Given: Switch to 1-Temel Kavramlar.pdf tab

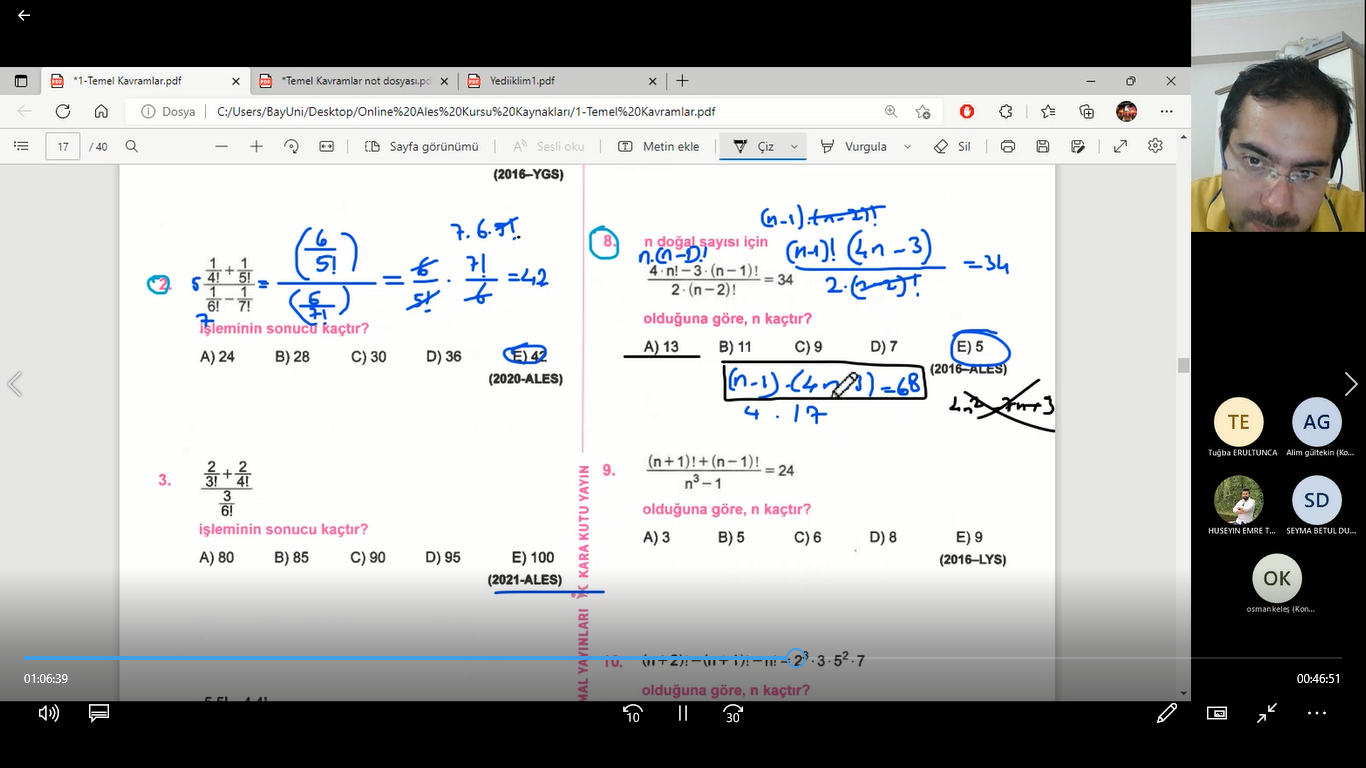Looking at the screenshot, I should point(146,81).
